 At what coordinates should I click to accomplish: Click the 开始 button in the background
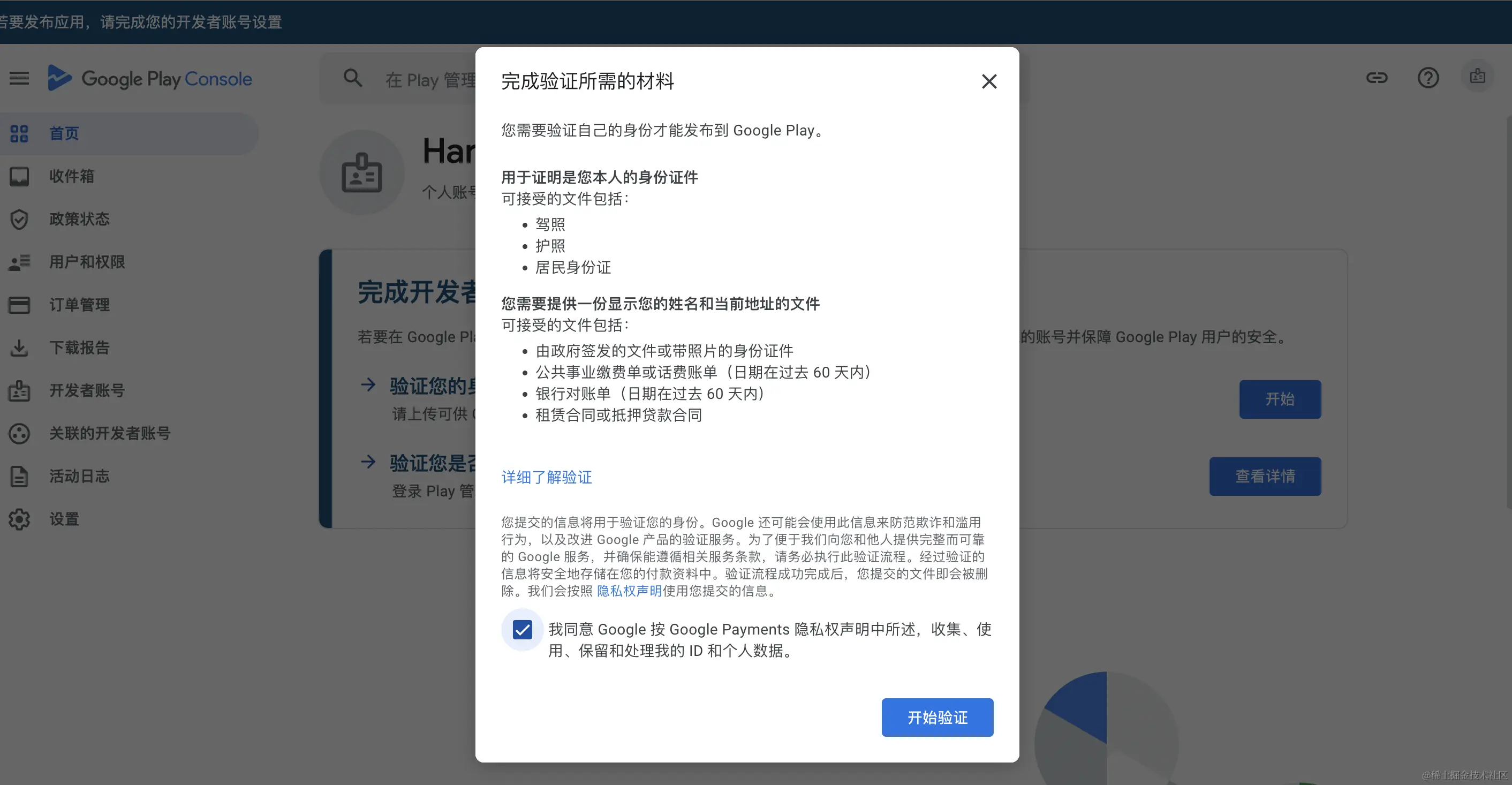tap(1280, 399)
